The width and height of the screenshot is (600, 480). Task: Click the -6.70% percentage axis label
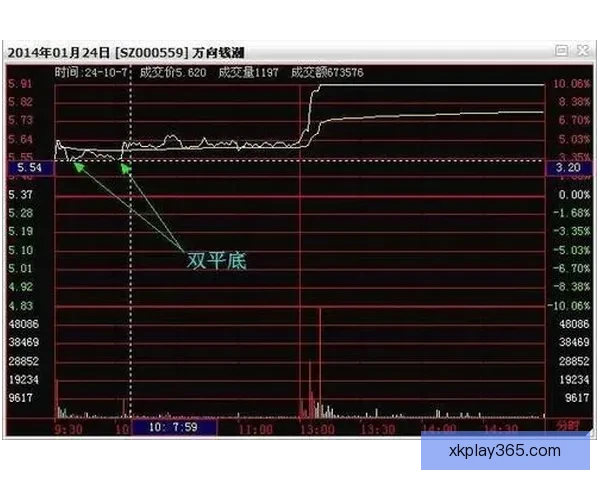[572, 268]
